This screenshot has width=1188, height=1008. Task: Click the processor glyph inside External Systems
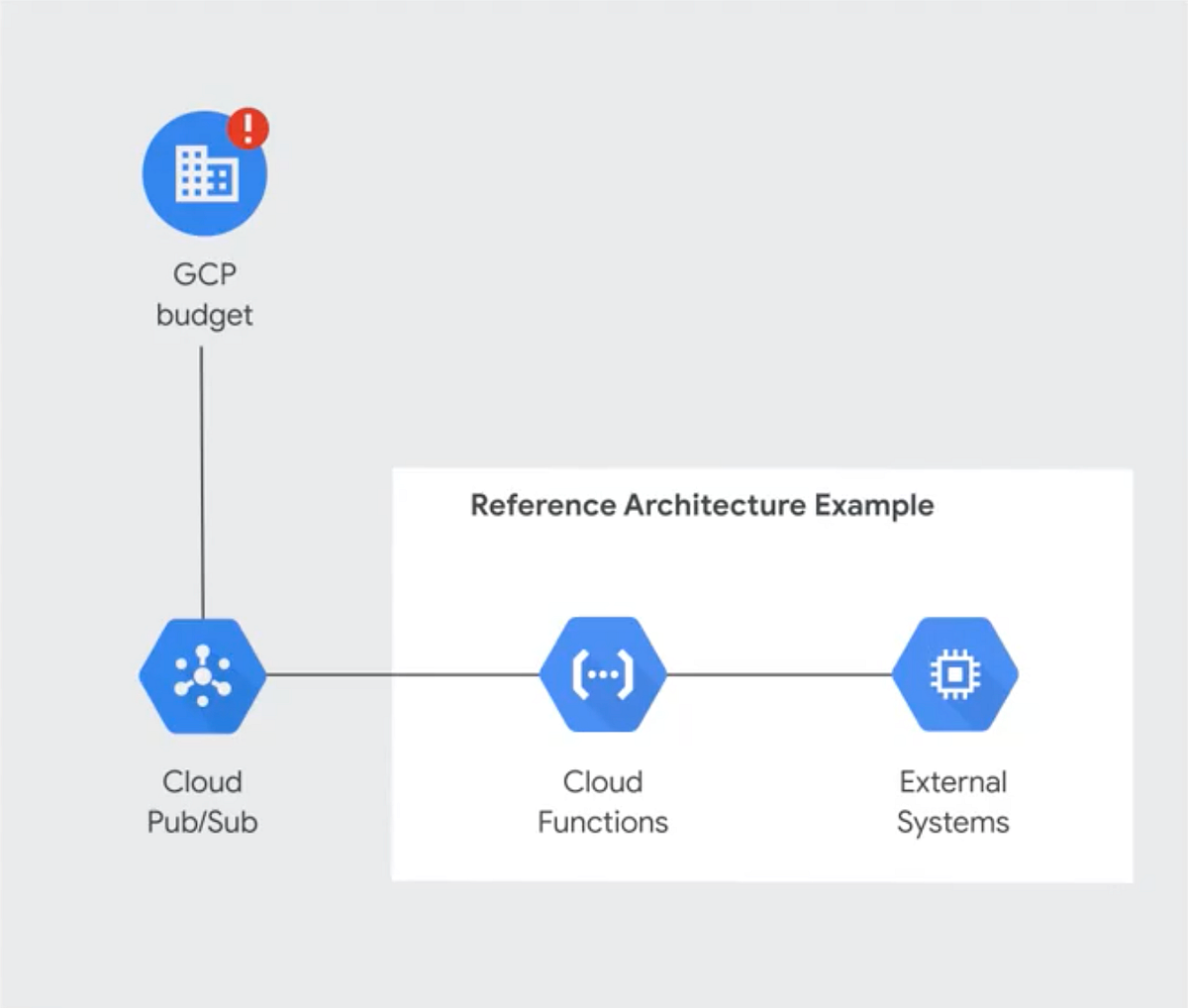point(953,672)
